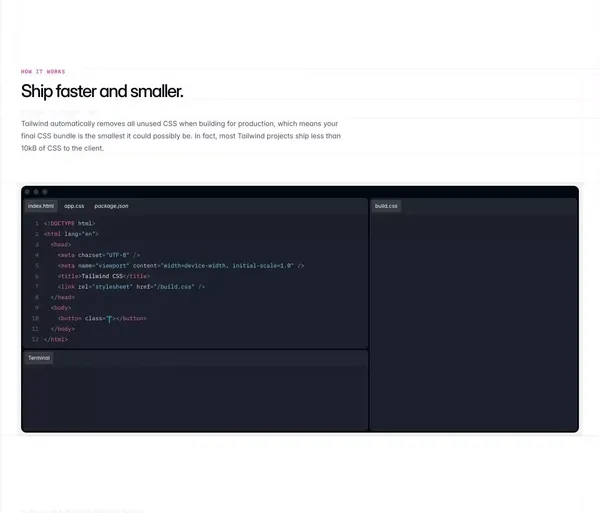Select the first dot in the window title bar

tap(27, 192)
